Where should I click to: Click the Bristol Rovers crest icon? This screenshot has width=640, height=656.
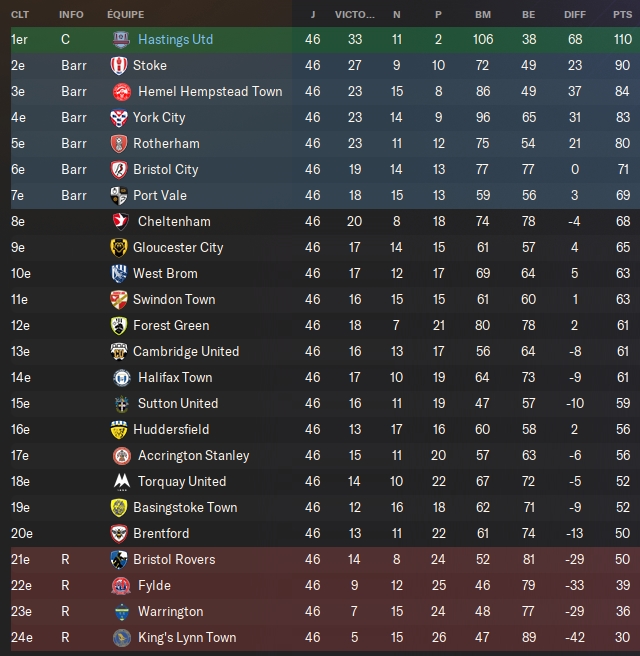(119, 559)
